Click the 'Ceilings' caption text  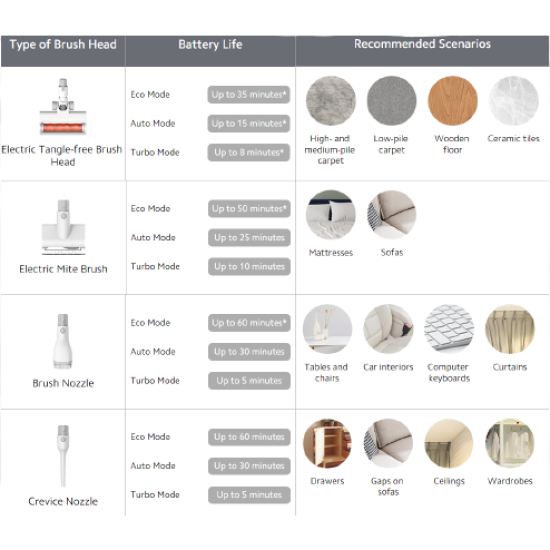[x=449, y=481]
